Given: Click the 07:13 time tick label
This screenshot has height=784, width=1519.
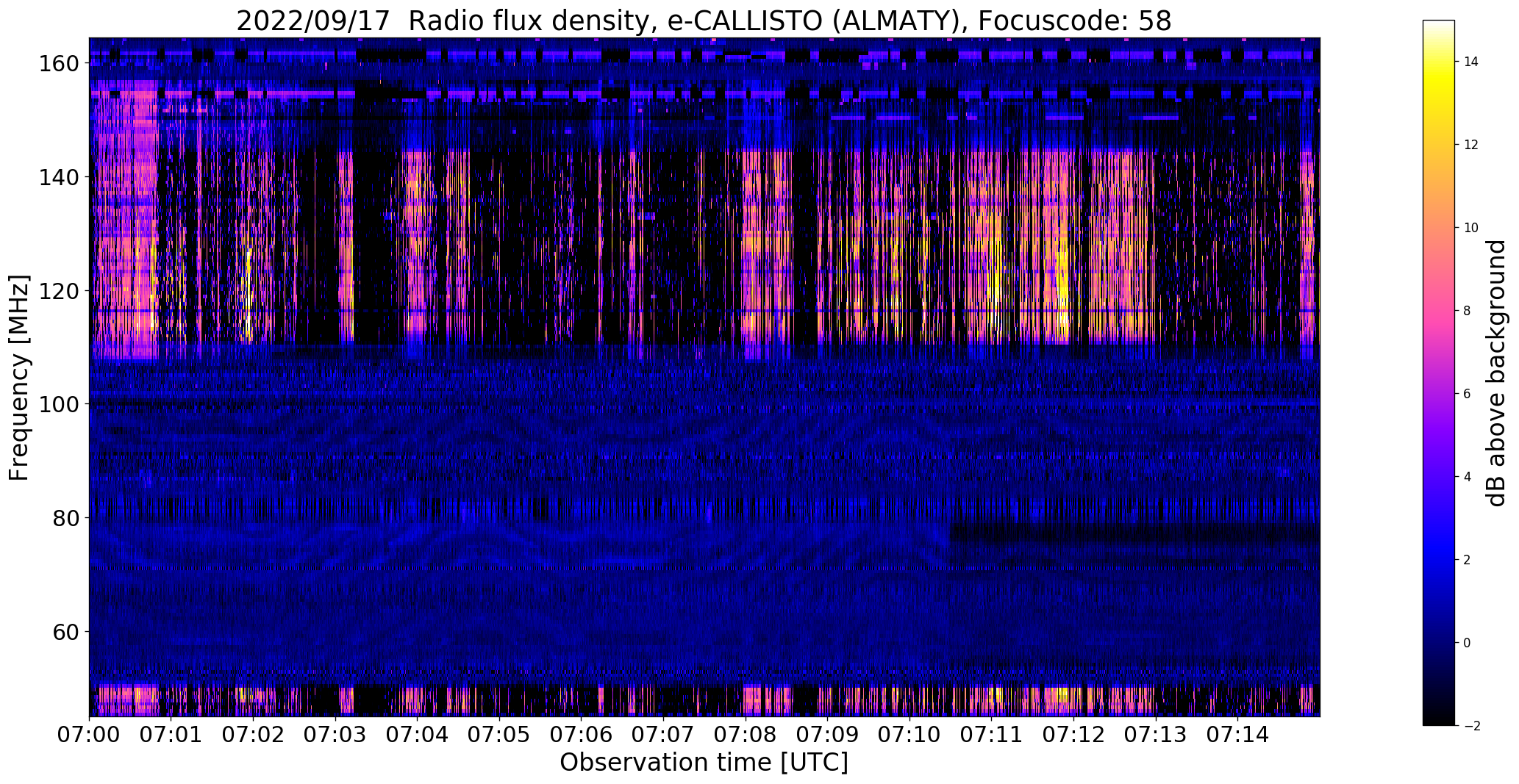Looking at the screenshot, I should (x=1155, y=734).
